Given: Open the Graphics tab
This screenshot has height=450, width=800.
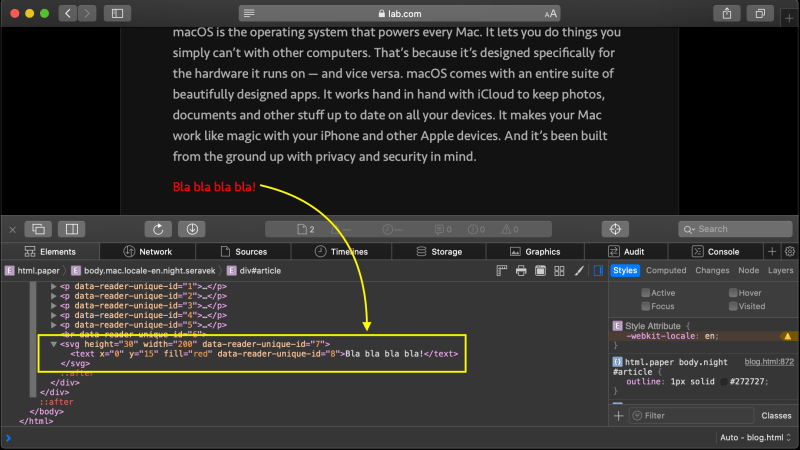Looking at the screenshot, I should [x=535, y=252].
